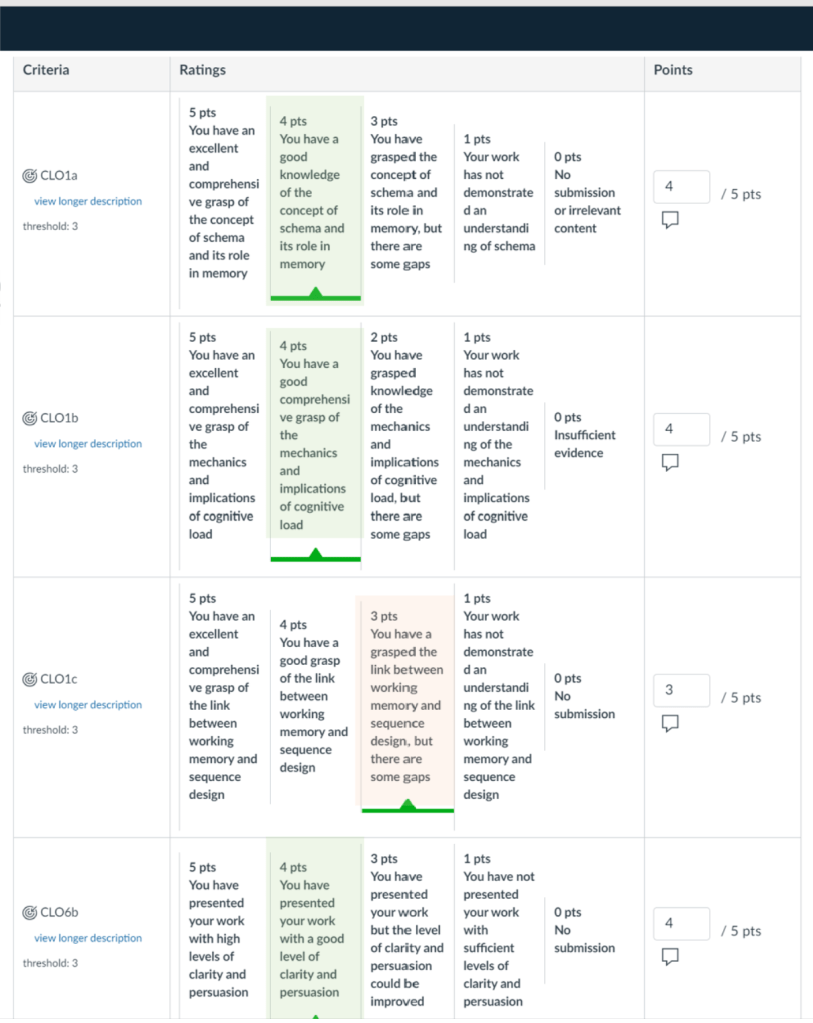Select the CLO1c points field showing 3
Screen dimensions: 813x1023
pos(681,690)
